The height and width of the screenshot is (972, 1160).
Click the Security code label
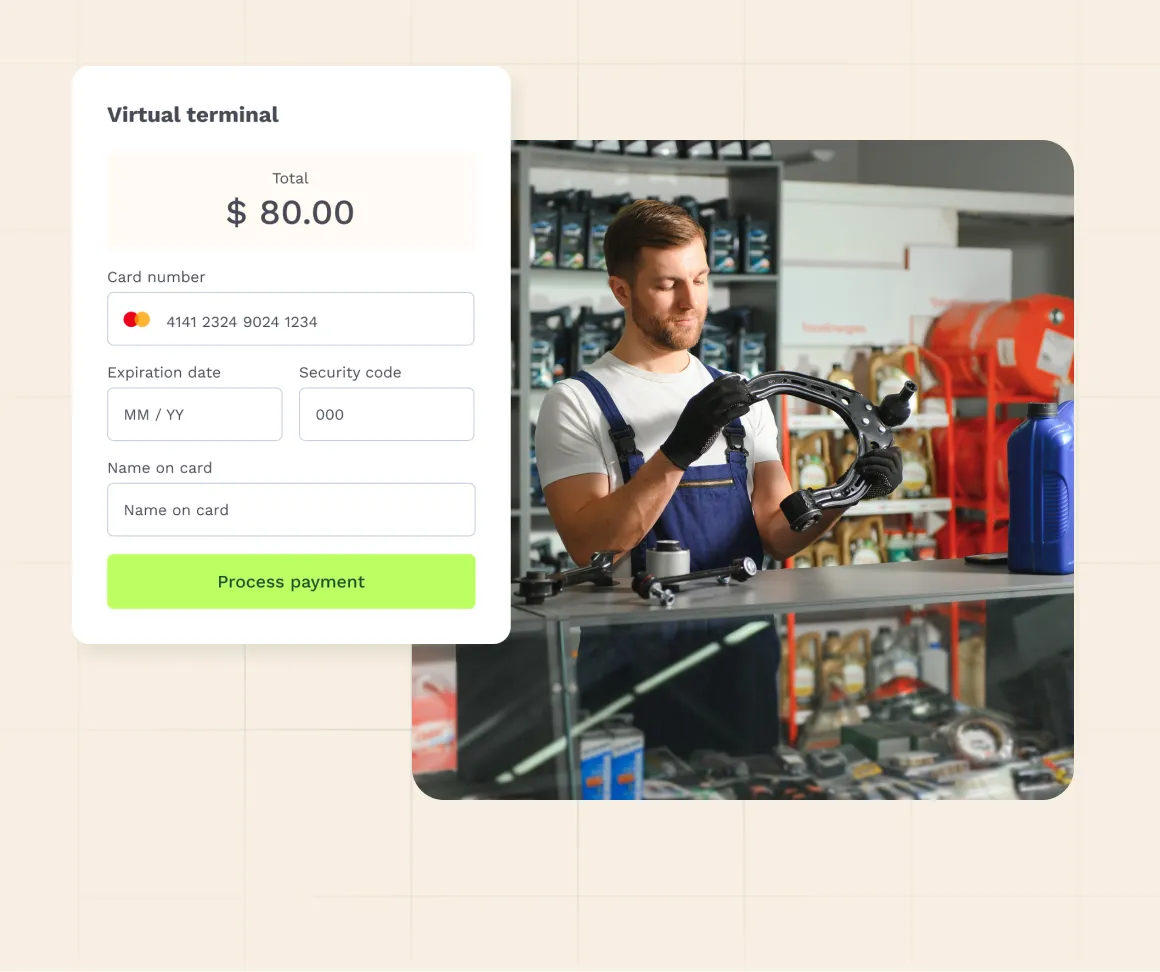pyautogui.click(x=350, y=372)
